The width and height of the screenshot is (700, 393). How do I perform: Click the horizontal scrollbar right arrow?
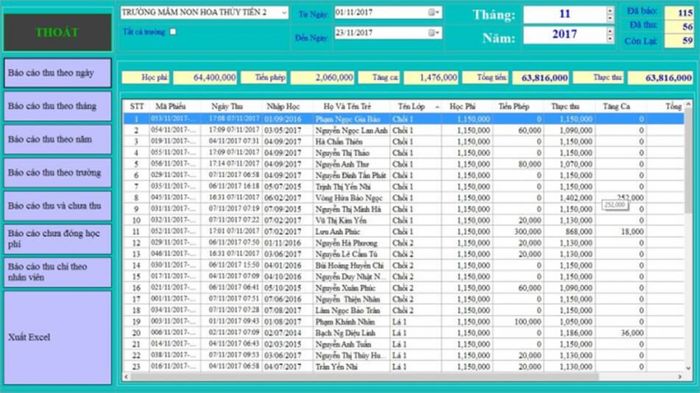click(680, 377)
